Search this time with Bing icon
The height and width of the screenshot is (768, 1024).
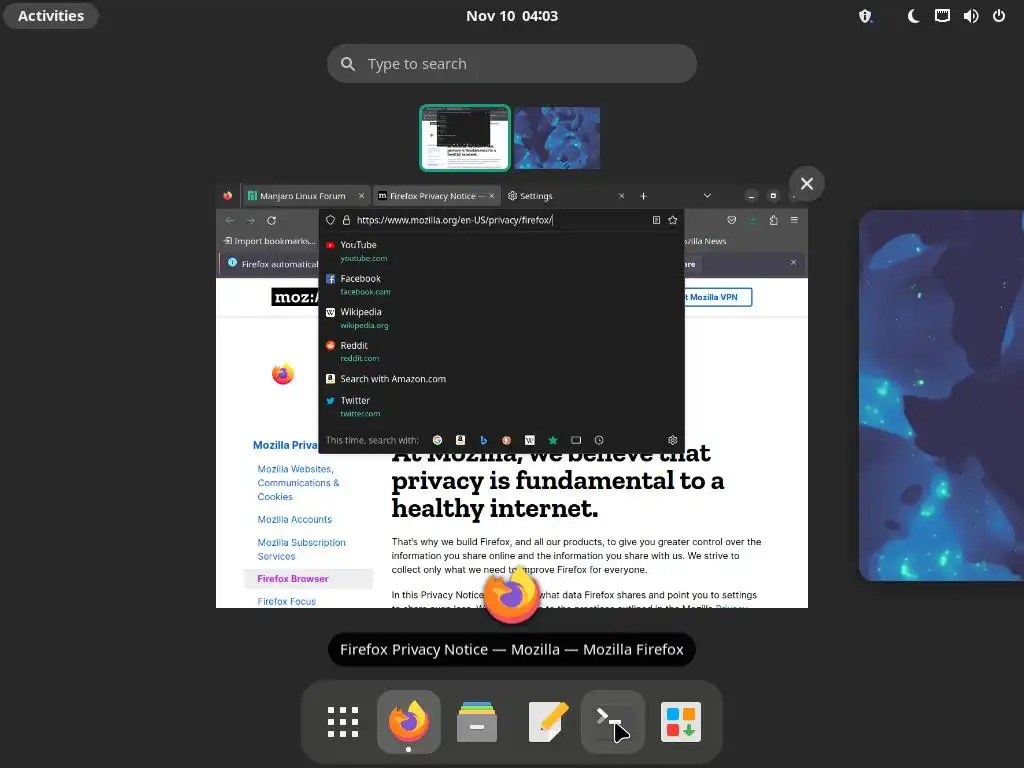(483, 440)
